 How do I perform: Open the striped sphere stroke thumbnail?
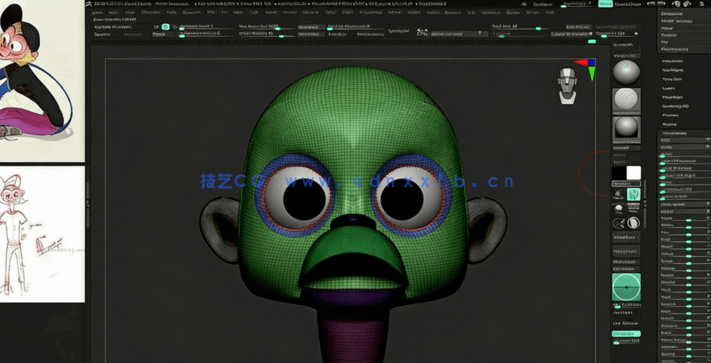click(626, 101)
